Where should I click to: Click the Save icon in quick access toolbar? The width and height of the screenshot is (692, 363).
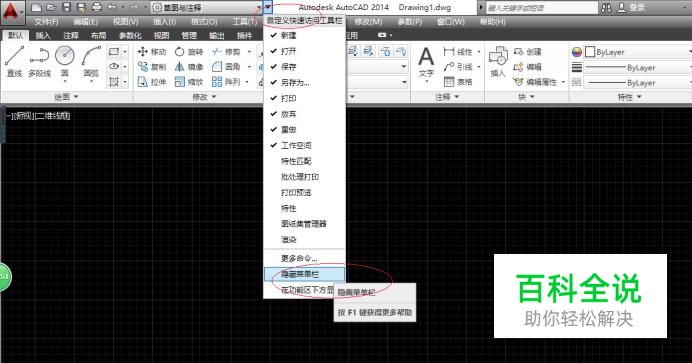click(x=66, y=7)
